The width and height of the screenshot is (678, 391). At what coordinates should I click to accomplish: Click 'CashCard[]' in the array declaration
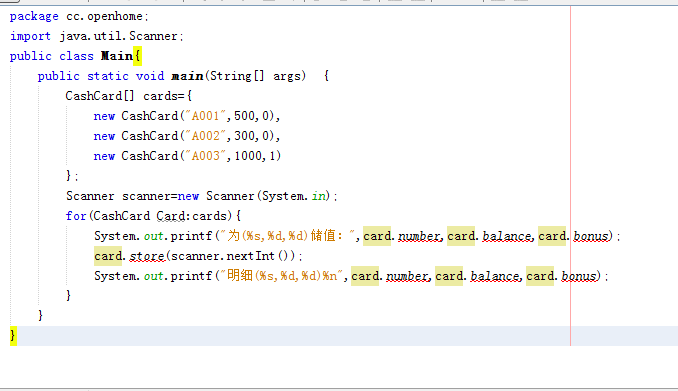coord(100,96)
